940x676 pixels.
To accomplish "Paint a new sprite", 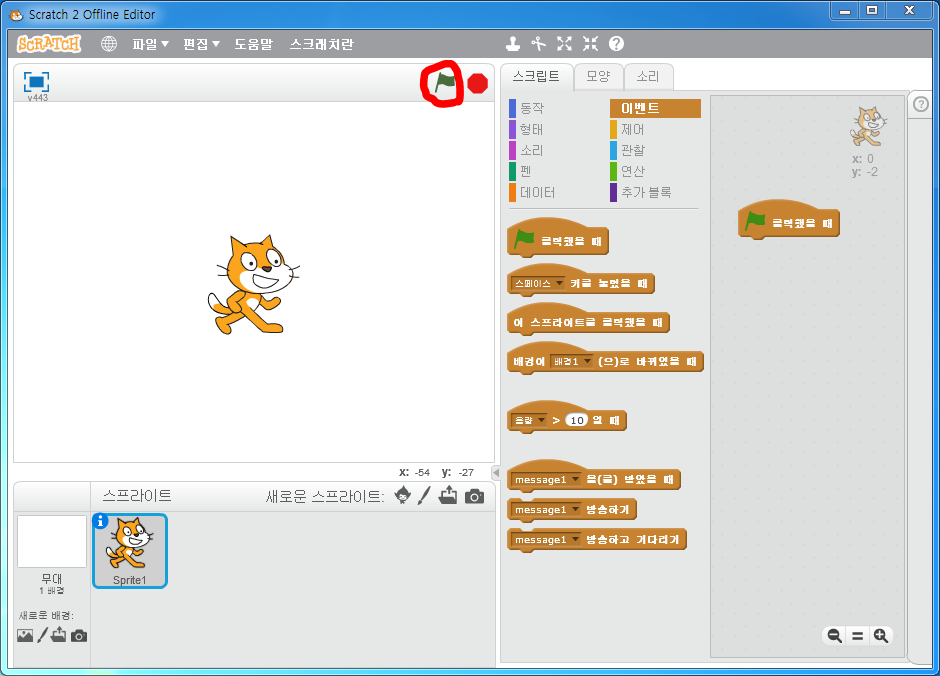I will [x=424, y=496].
